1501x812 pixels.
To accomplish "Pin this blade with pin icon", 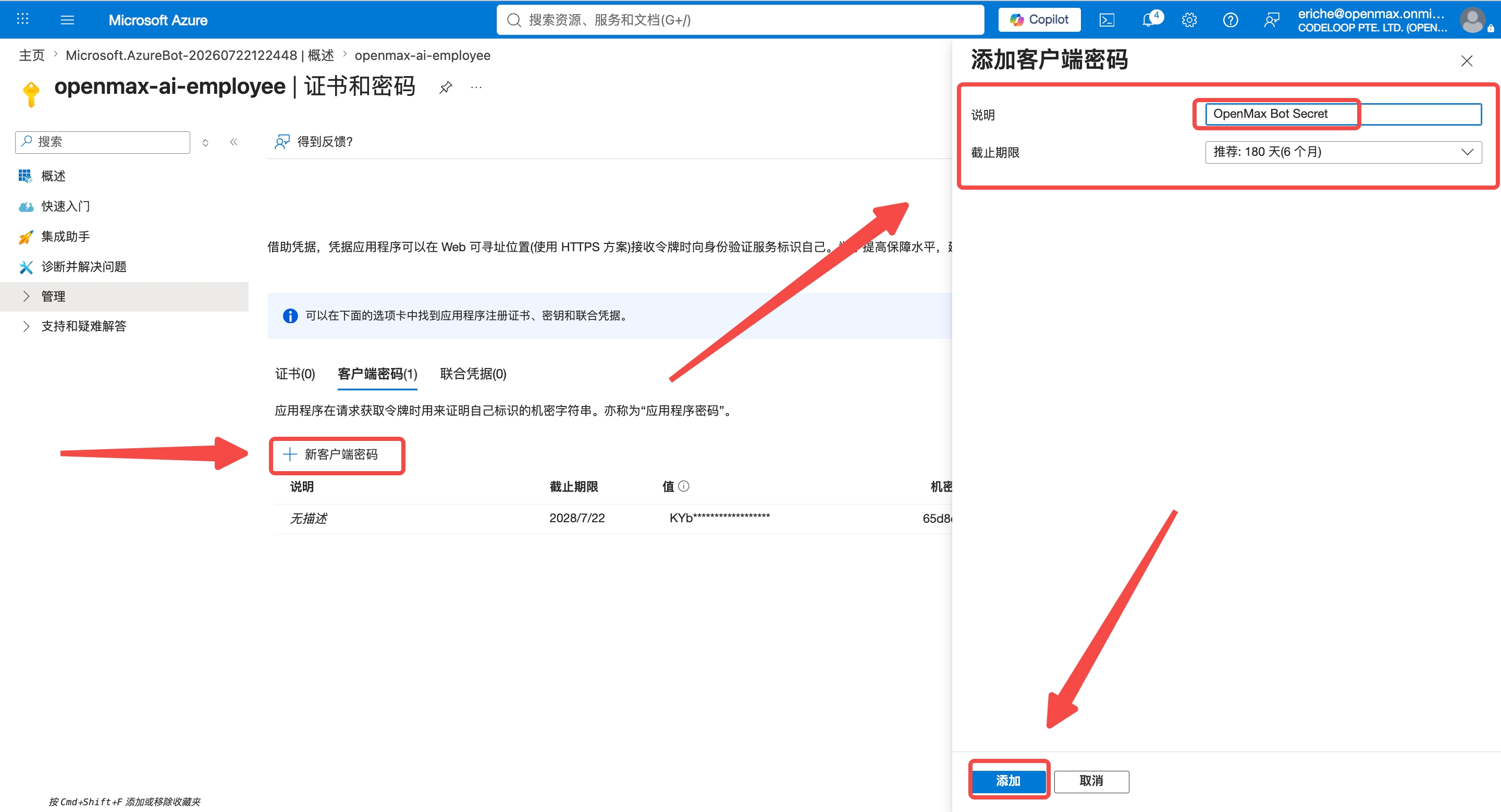I will 446,88.
